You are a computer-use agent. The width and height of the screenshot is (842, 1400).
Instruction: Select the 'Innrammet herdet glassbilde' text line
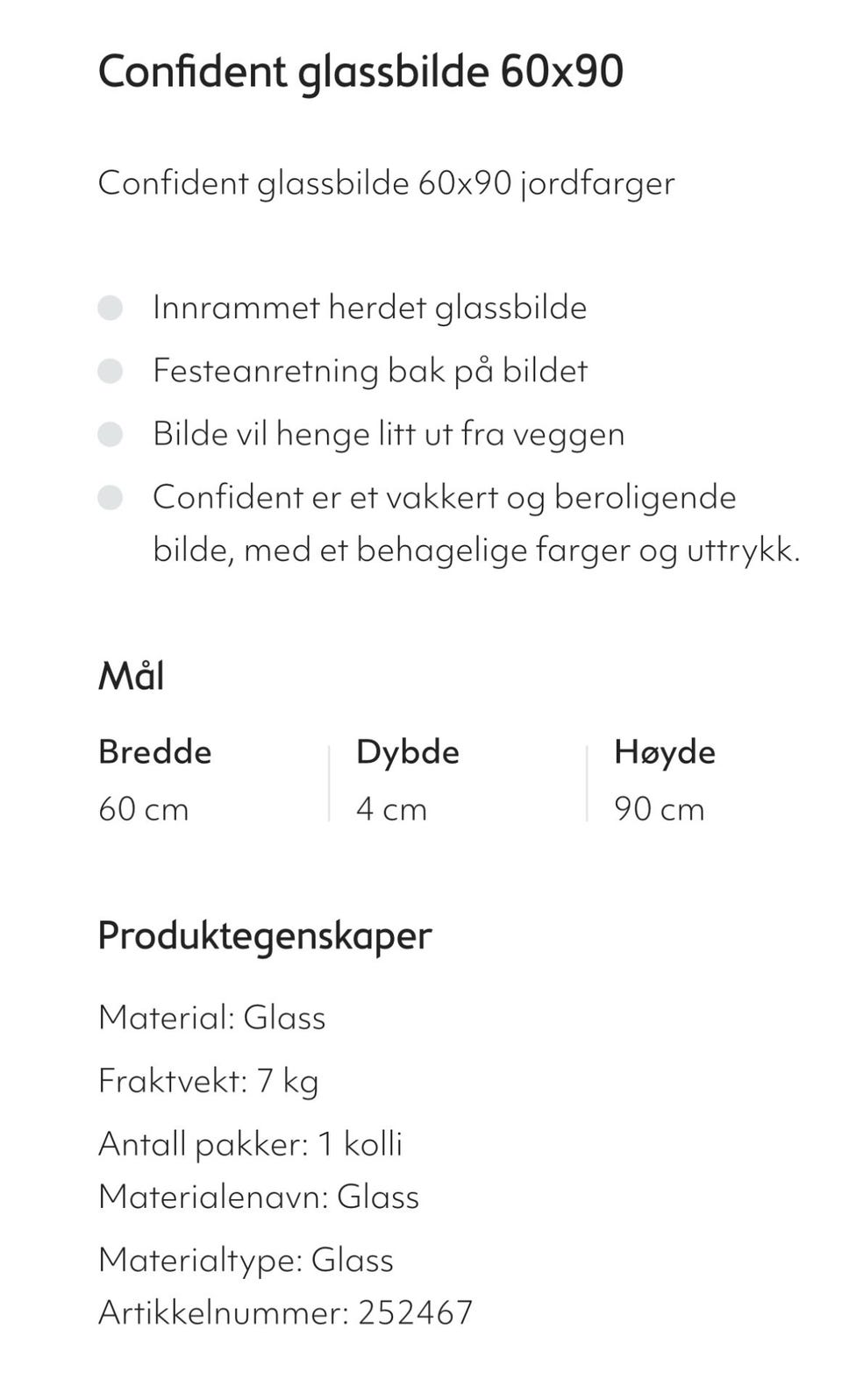[369, 308]
